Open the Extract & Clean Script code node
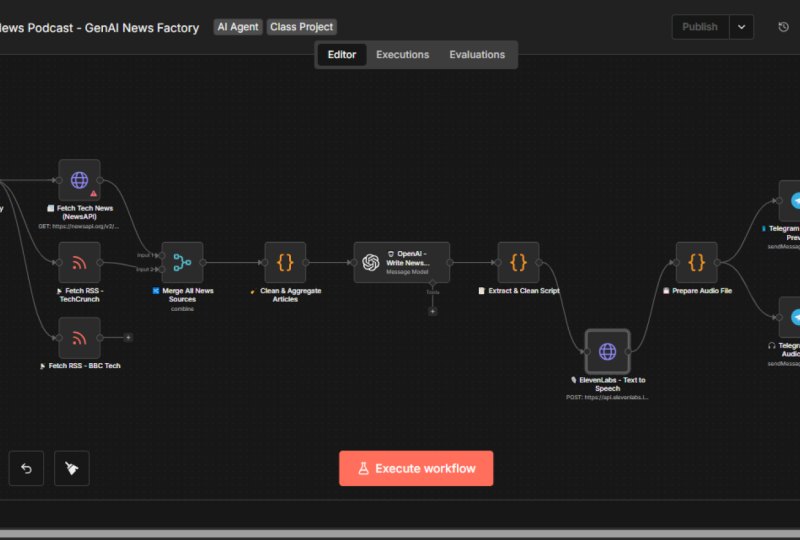The height and width of the screenshot is (540, 800). [x=518, y=262]
